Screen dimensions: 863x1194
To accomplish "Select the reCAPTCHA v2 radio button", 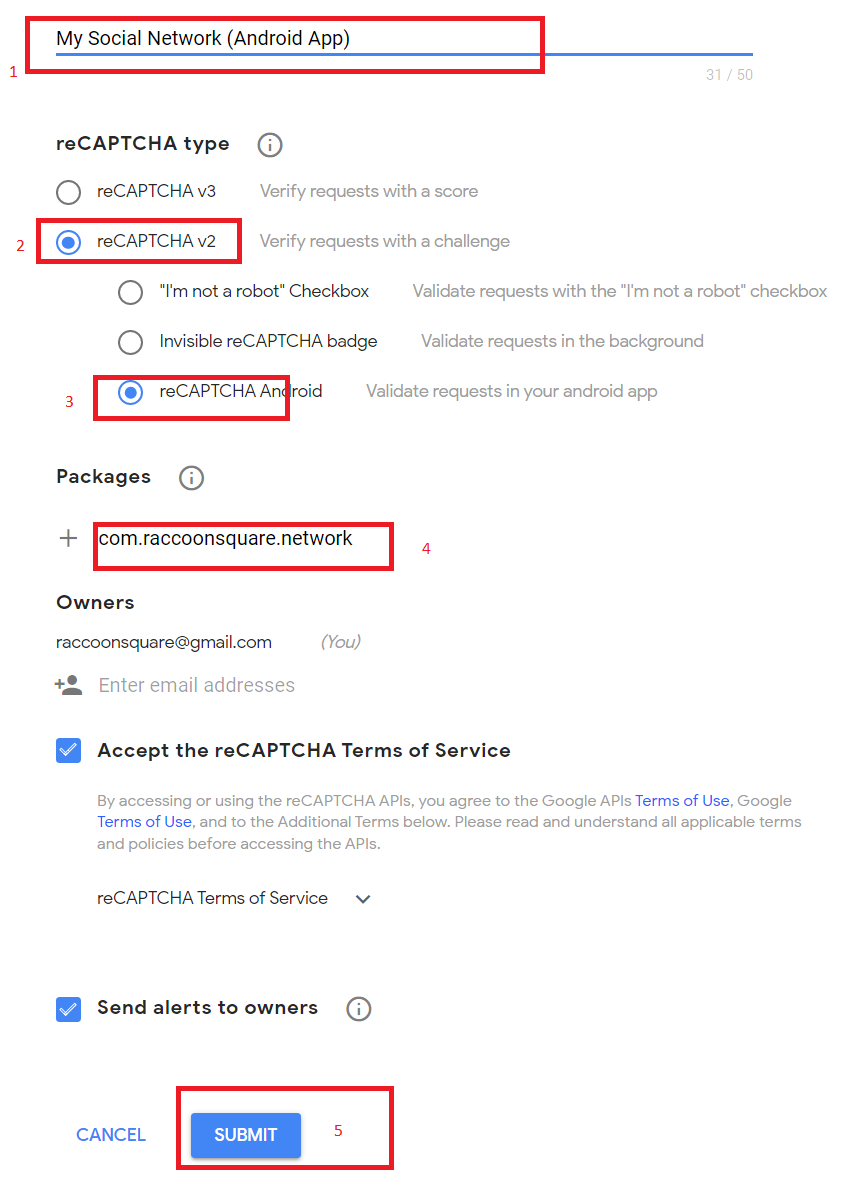I will (x=68, y=241).
